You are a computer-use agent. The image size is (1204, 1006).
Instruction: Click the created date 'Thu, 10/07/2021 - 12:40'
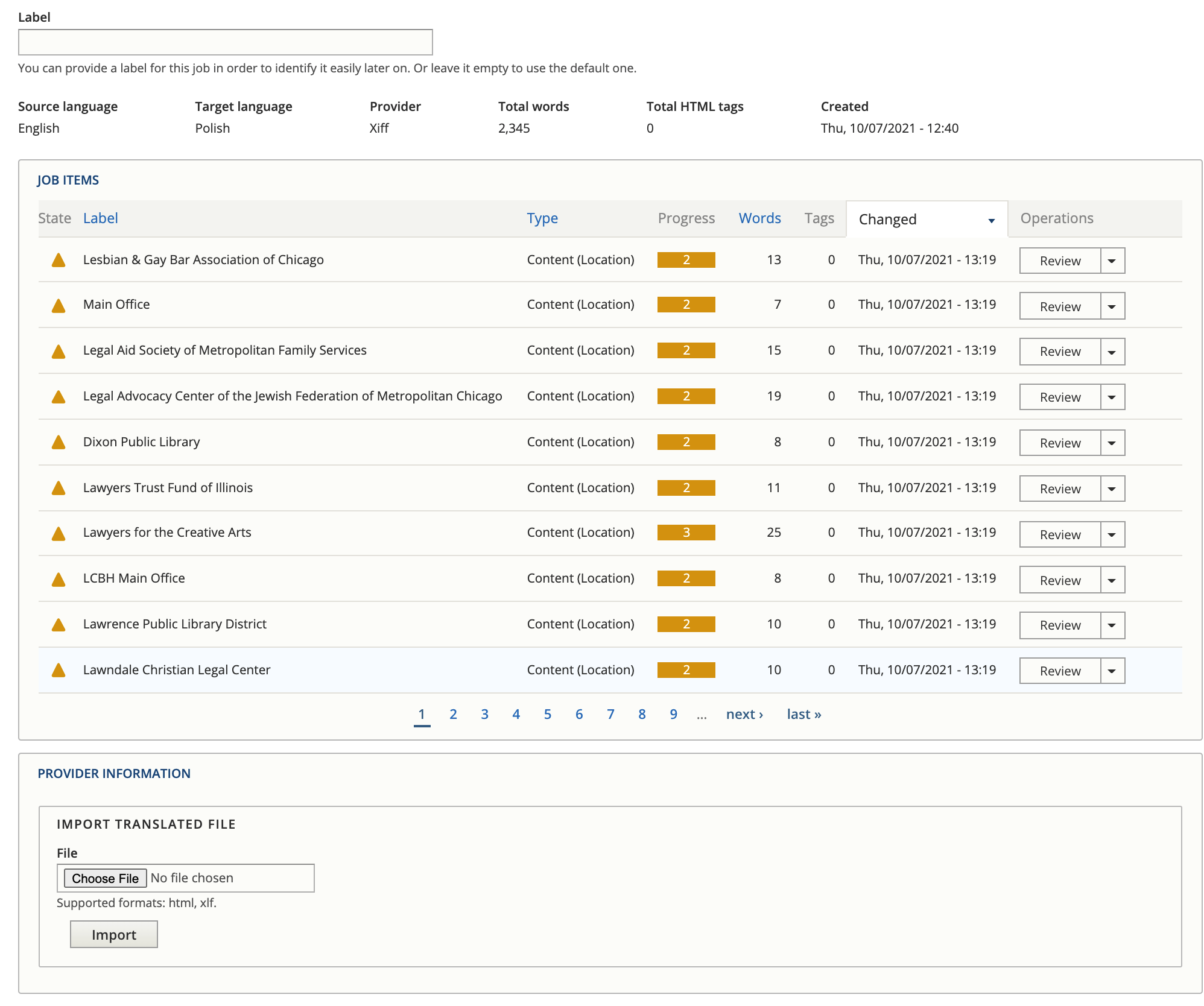[890, 128]
